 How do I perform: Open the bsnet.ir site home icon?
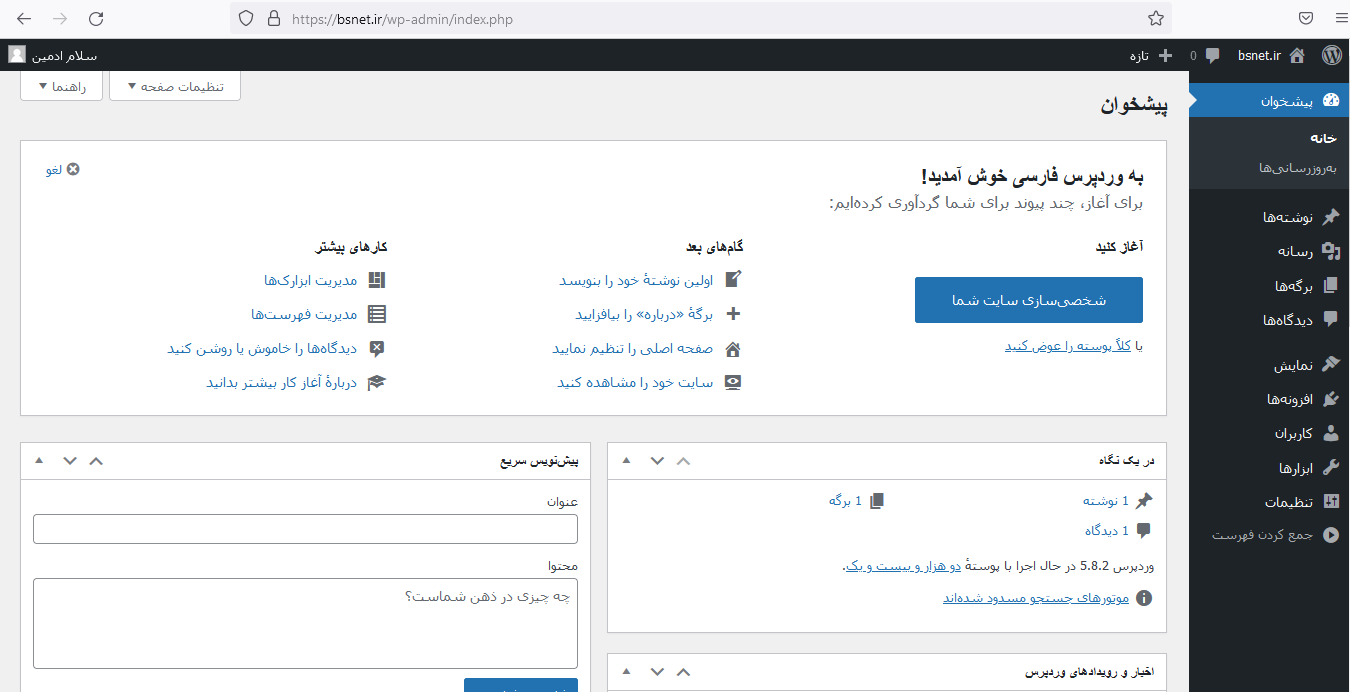pyautogui.click(x=1297, y=55)
